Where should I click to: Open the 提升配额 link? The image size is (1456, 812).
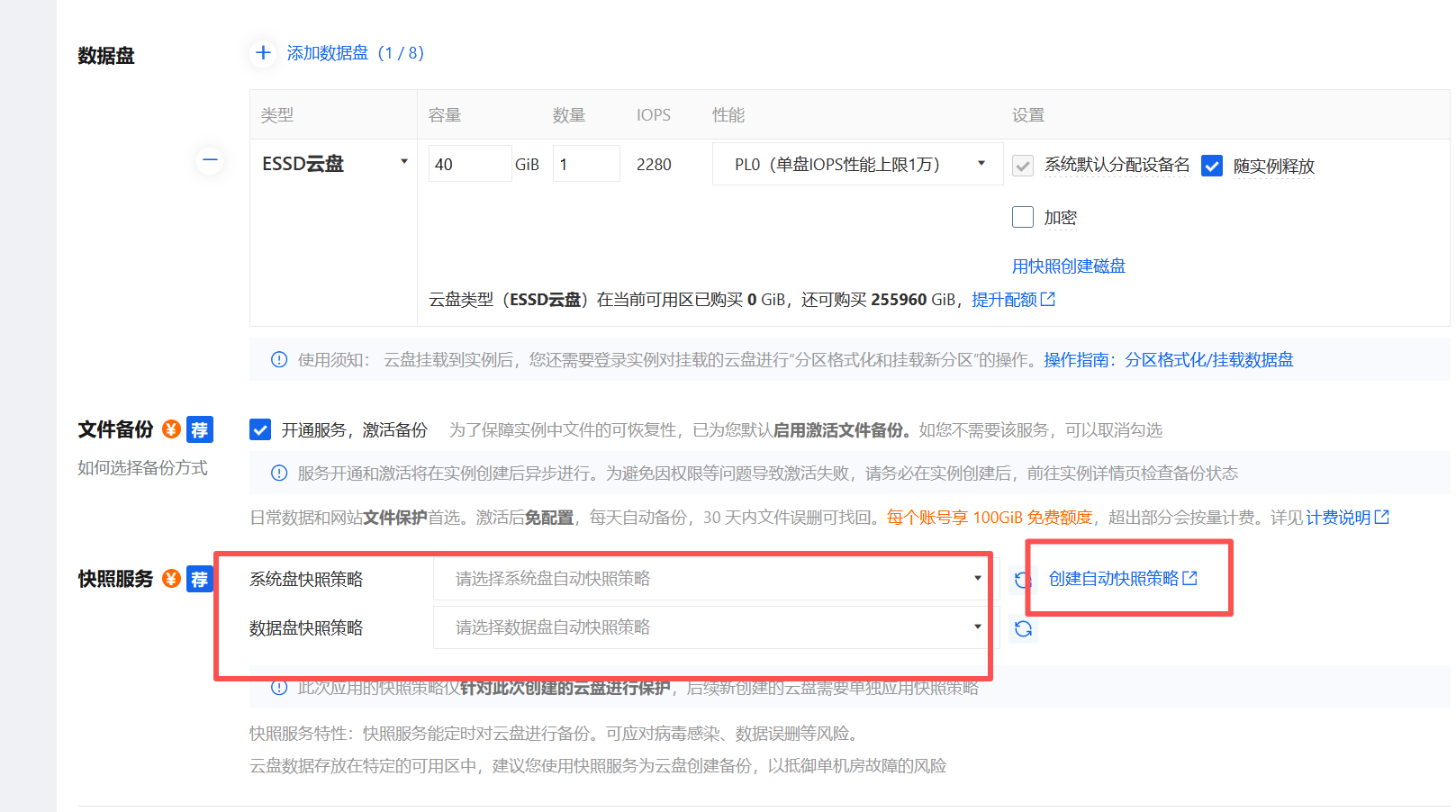[1013, 299]
